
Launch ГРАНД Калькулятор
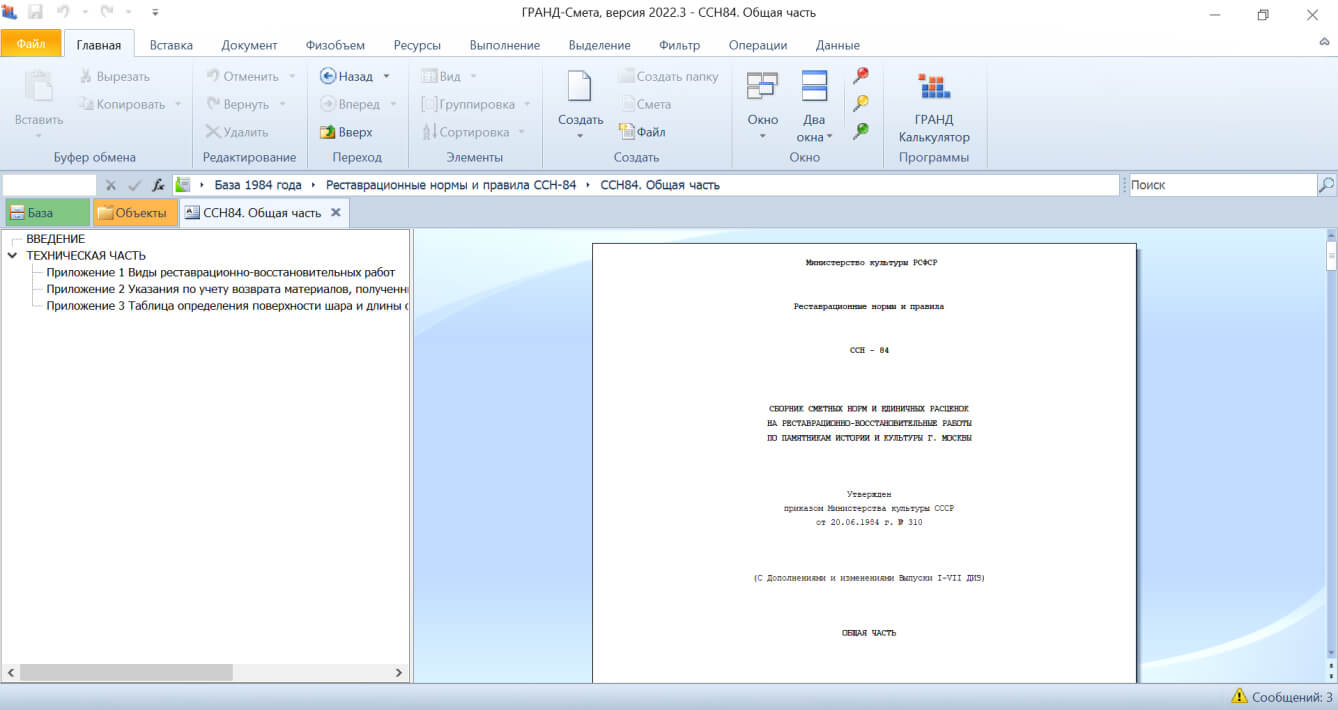pyautogui.click(x=934, y=108)
